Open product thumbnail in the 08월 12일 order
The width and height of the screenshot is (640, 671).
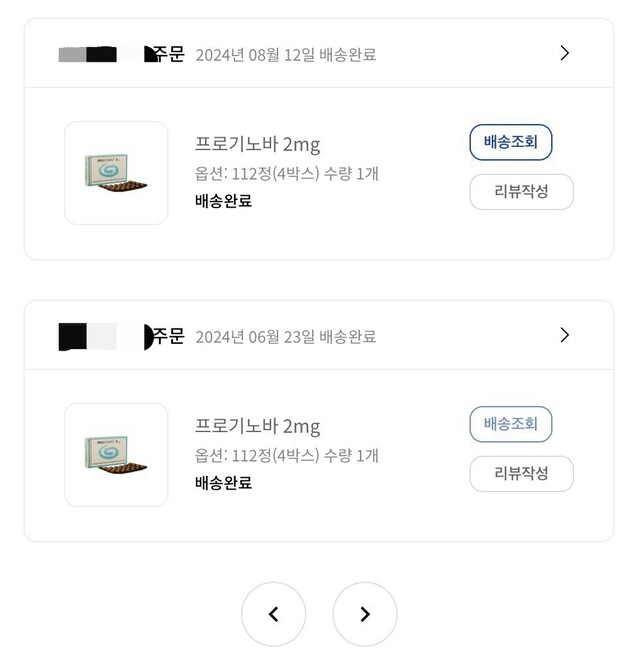coord(116,173)
